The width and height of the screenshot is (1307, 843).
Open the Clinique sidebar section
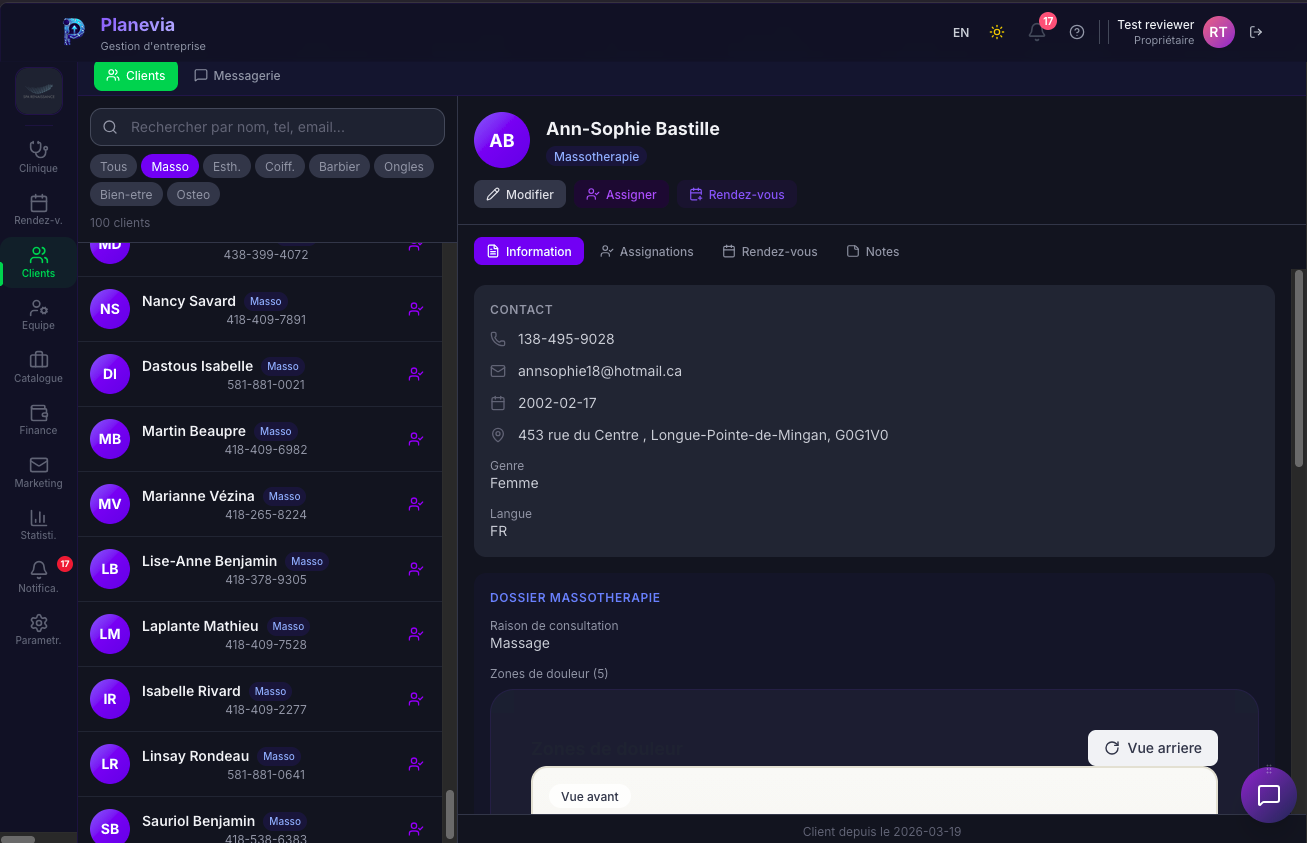point(38,157)
